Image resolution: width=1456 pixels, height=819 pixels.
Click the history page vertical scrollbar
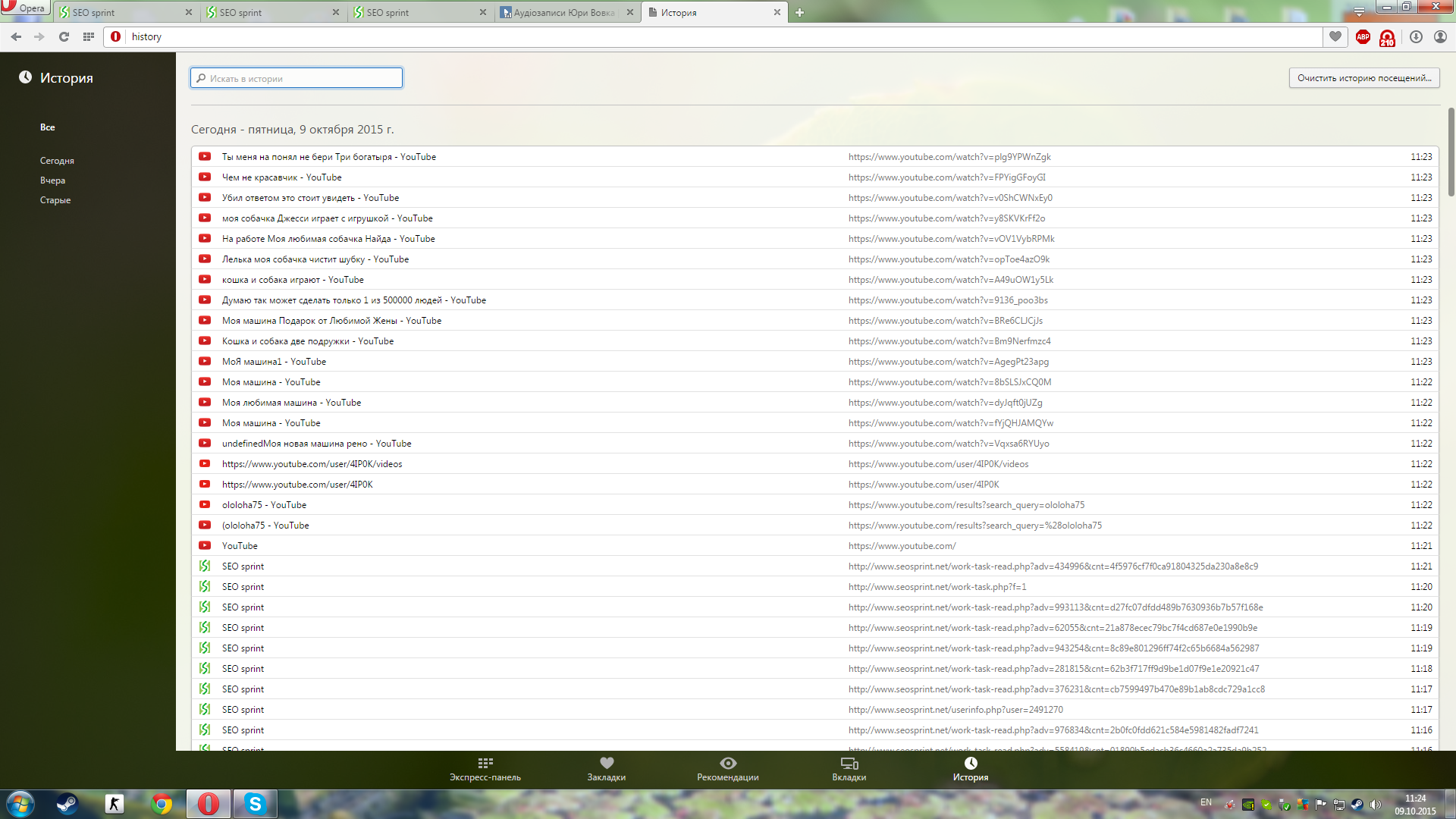tap(1451, 152)
